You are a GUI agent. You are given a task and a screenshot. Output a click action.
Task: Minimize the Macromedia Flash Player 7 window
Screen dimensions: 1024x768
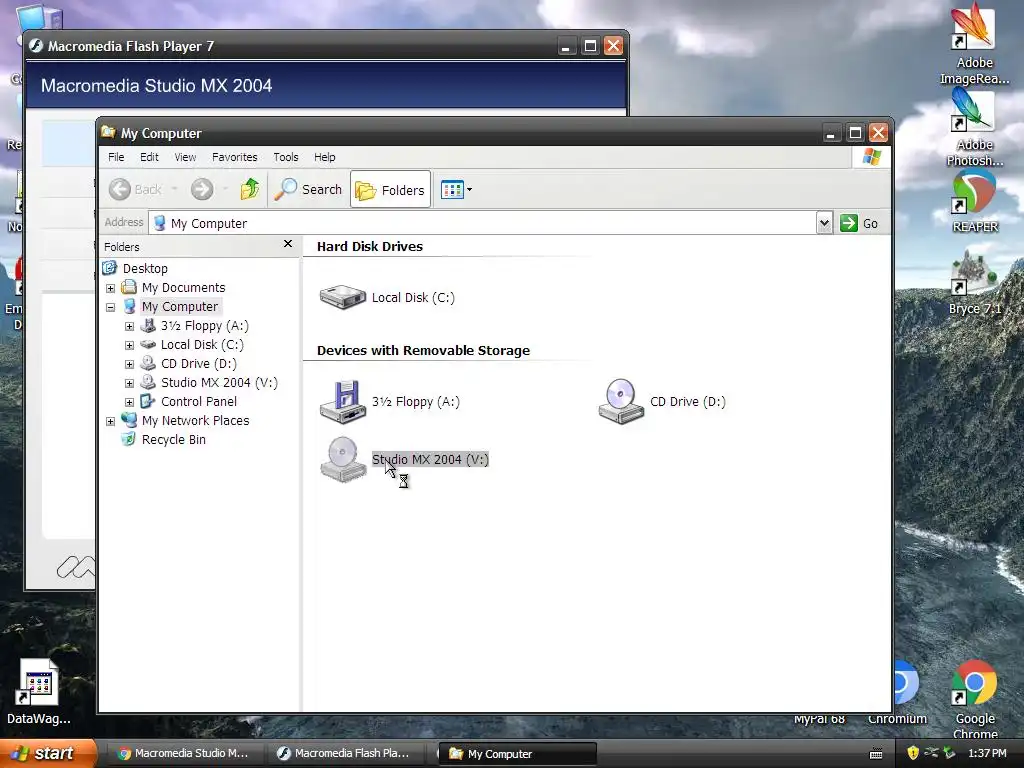click(x=566, y=46)
